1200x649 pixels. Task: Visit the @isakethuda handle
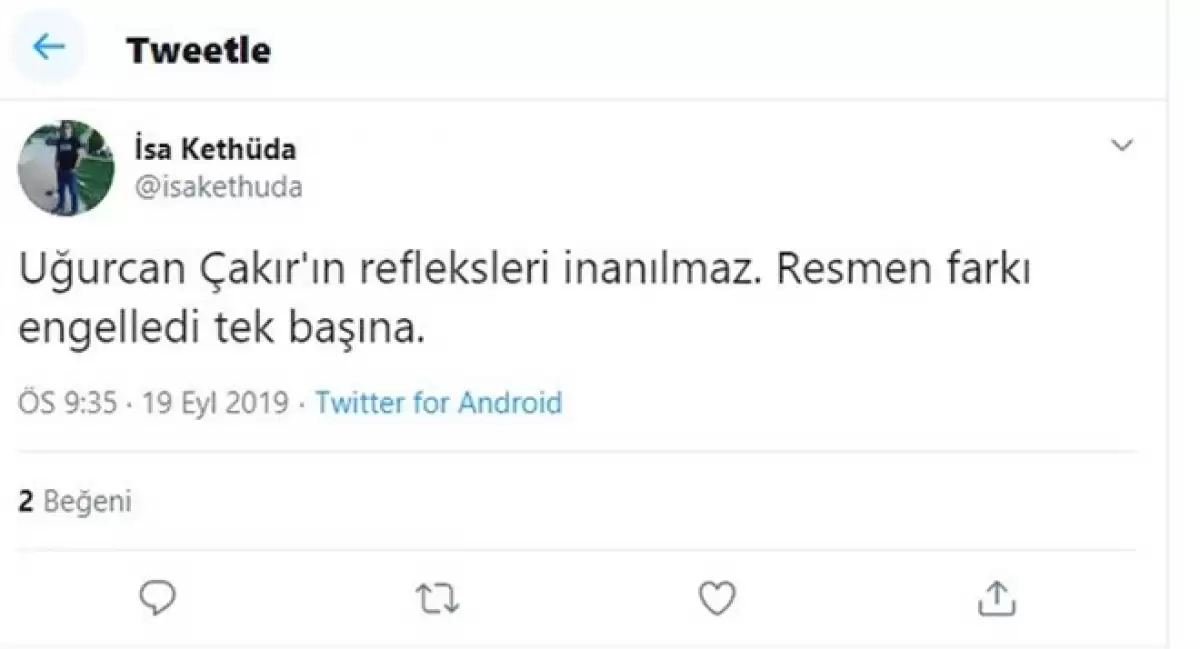[217, 187]
